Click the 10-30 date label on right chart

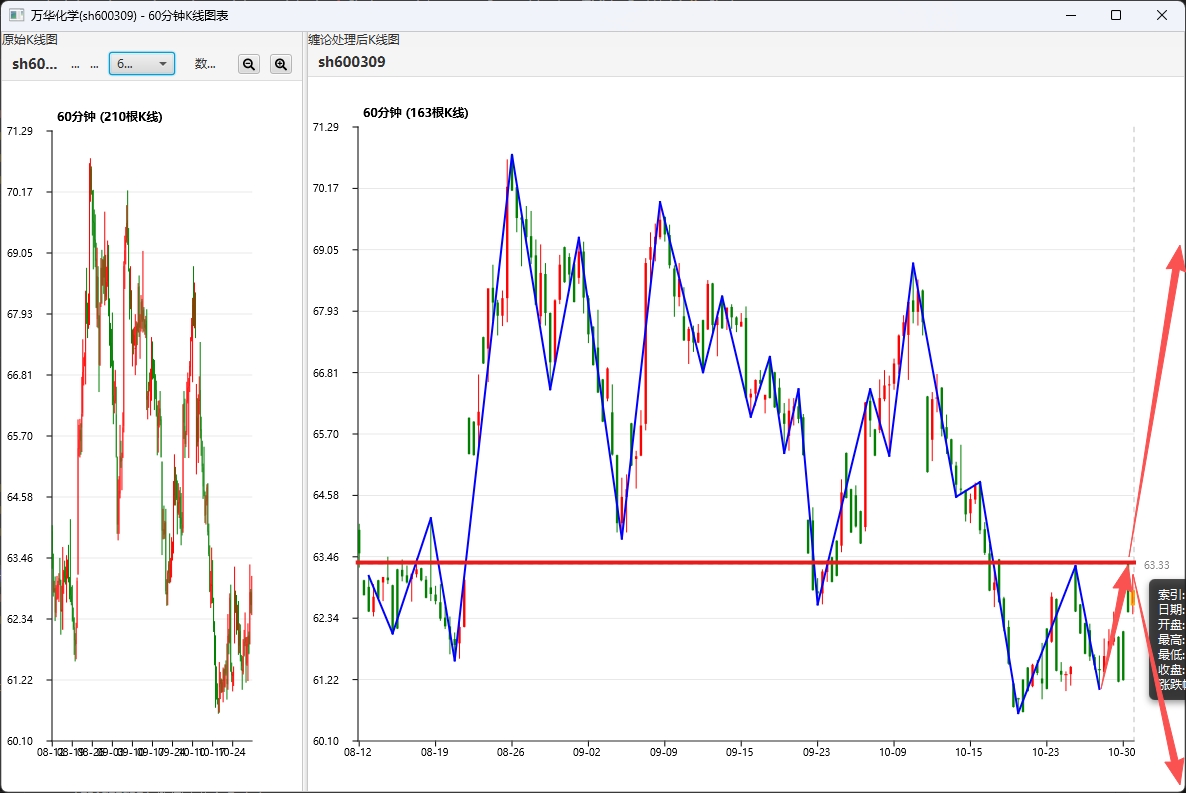pos(1121,752)
